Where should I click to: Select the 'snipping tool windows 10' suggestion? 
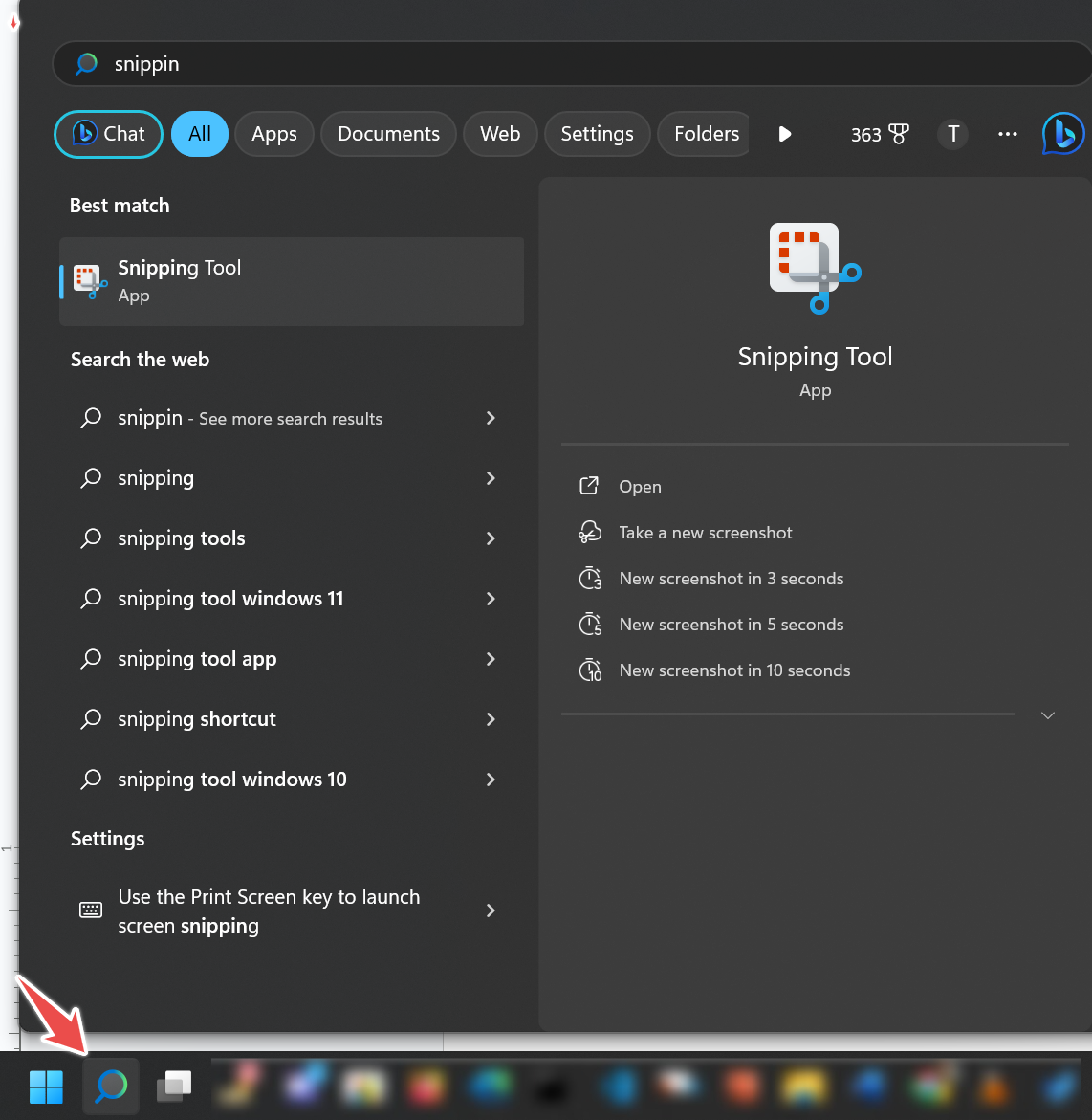pyautogui.click(x=292, y=780)
